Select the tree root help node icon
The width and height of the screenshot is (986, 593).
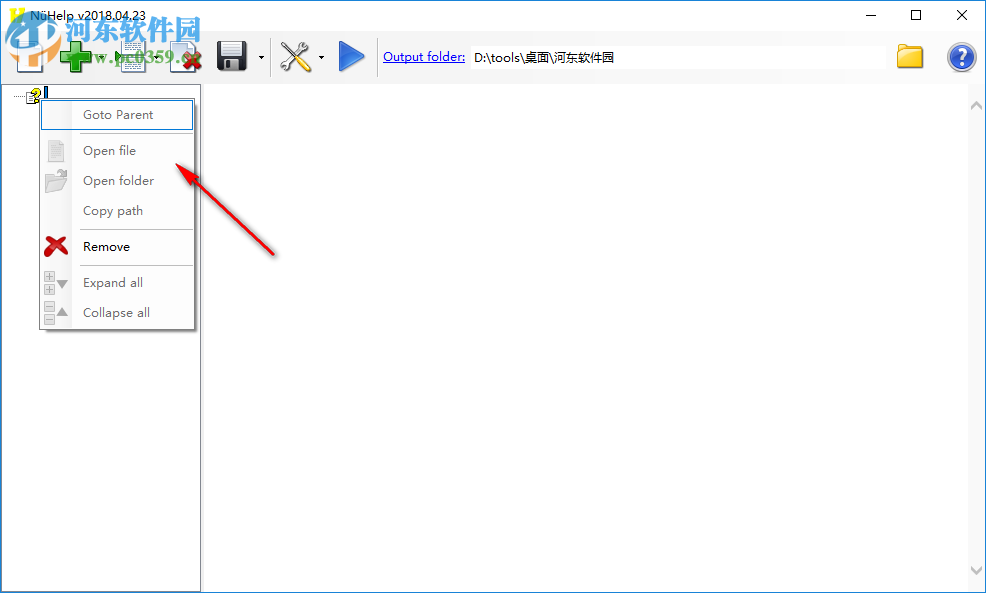click(33, 96)
